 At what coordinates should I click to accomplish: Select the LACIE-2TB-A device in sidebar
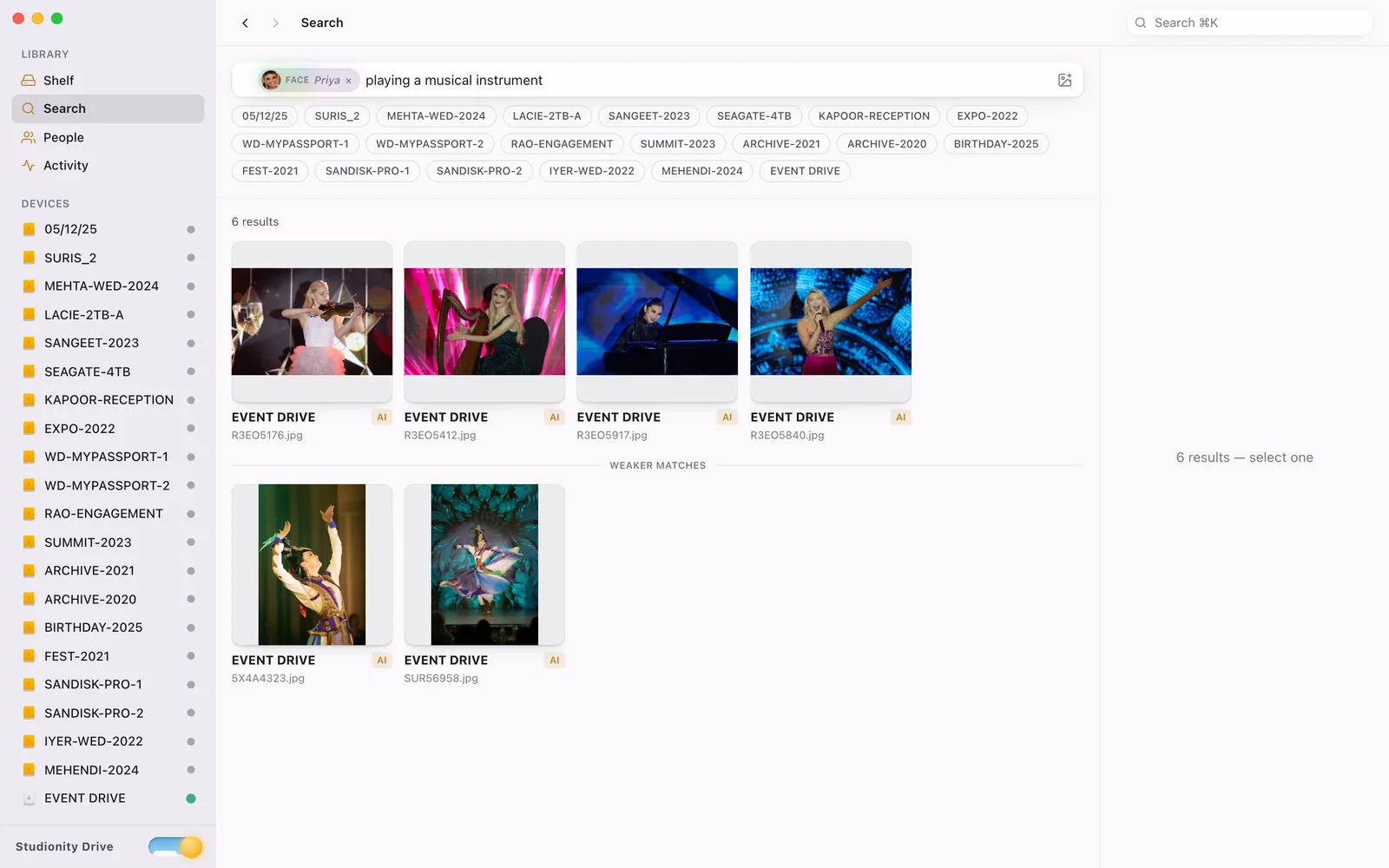pos(108,314)
